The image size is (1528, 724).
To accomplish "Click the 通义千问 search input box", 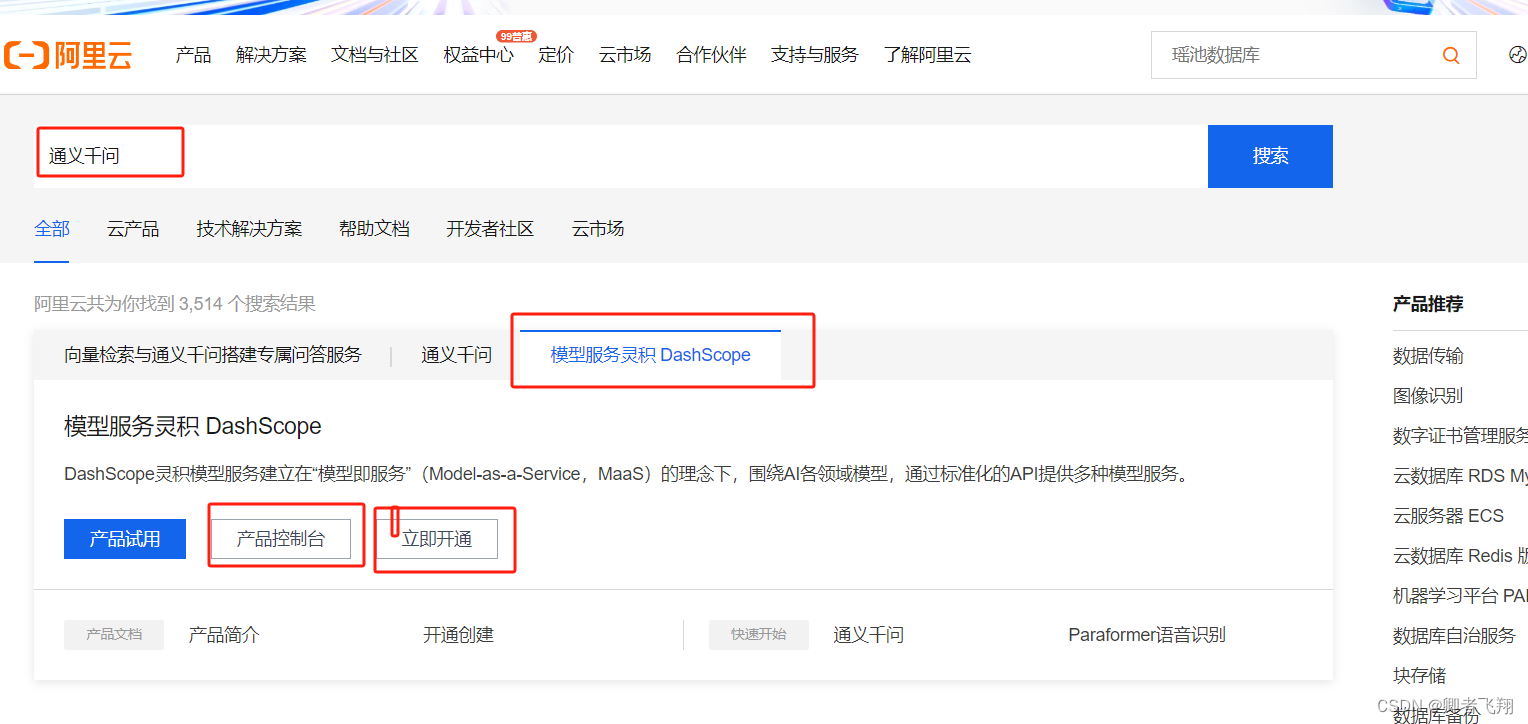I will 620,156.
